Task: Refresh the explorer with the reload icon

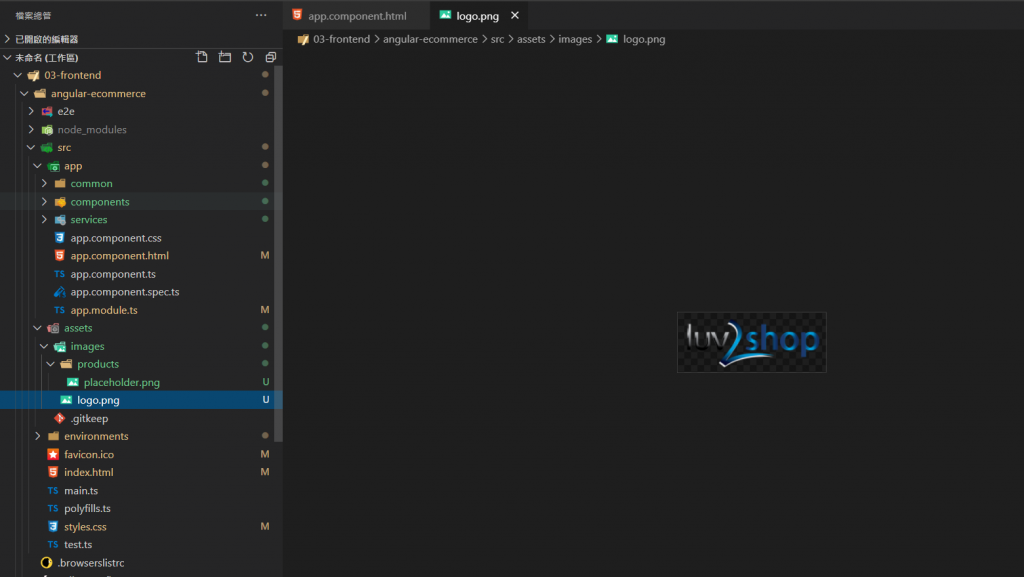Action: [x=248, y=57]
